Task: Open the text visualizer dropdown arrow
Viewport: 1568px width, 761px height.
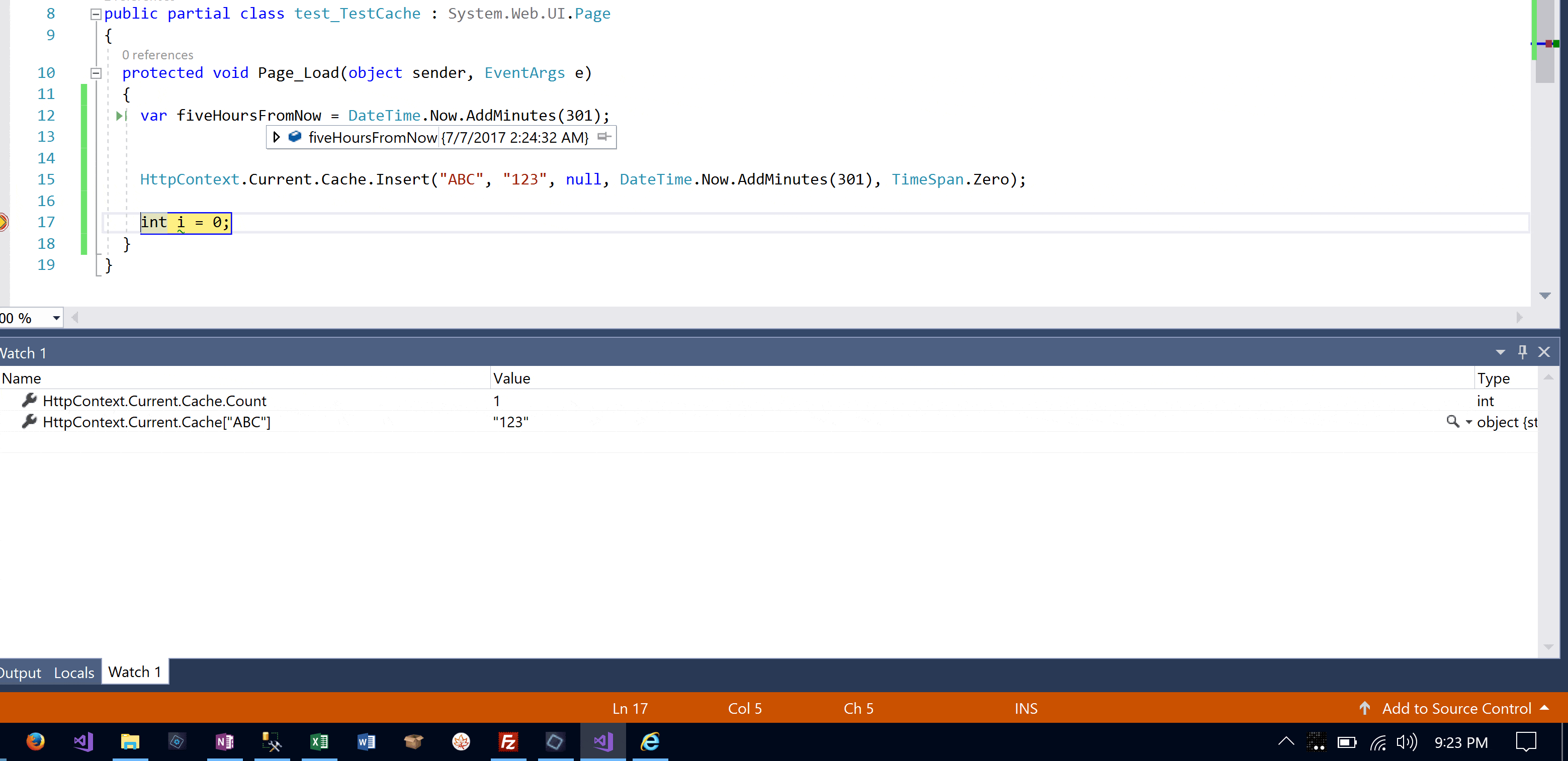Action: tap(1469, 422)
